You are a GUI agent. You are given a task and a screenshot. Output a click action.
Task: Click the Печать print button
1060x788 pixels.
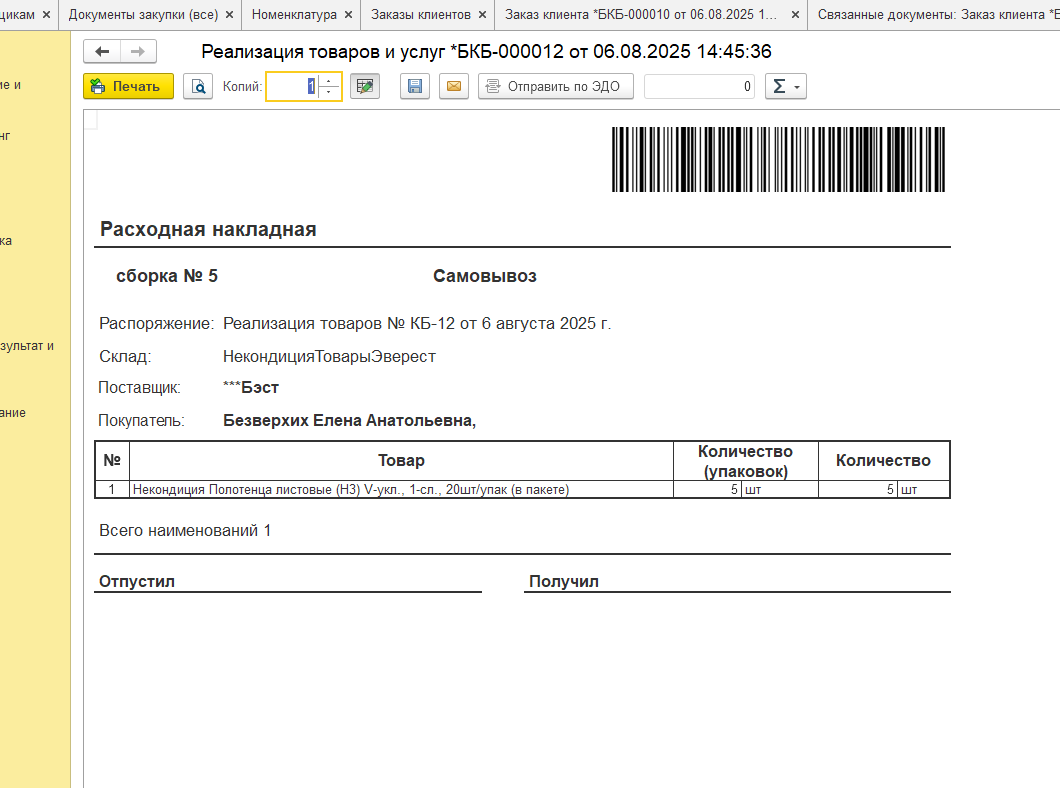[128, 87]
